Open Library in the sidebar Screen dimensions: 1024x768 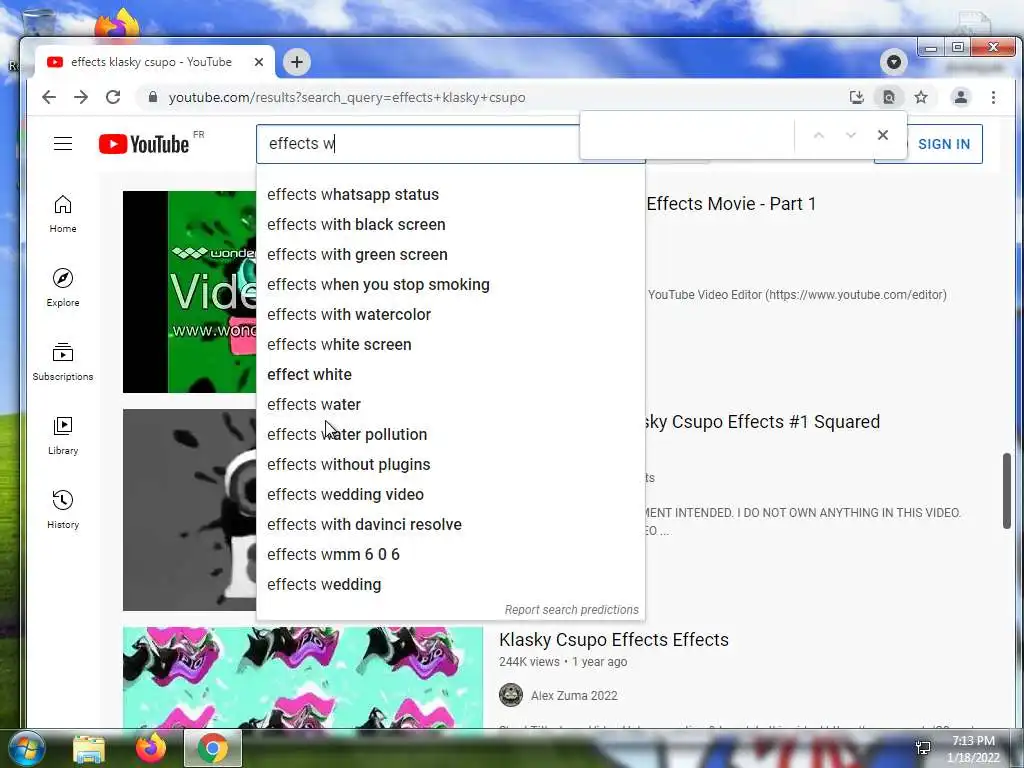pos(63,436)
